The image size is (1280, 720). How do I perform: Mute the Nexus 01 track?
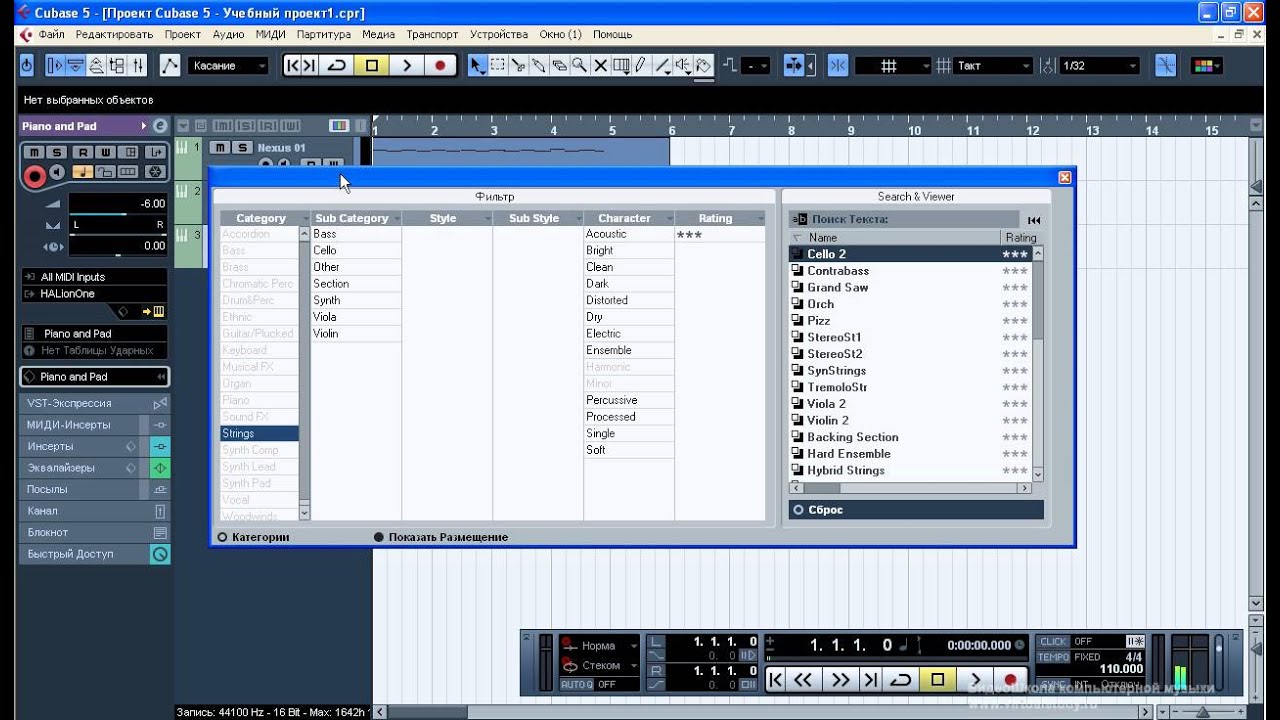(219, 148)
